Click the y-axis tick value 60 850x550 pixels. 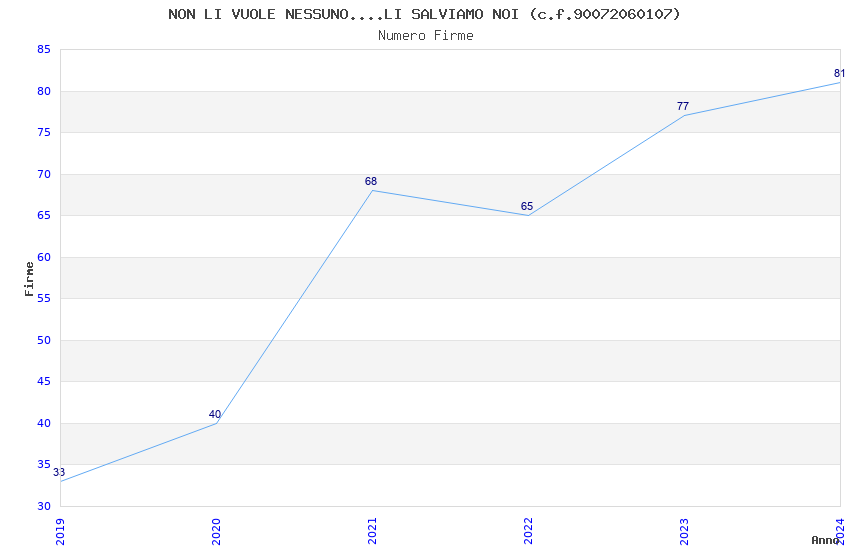click(44, 257)
